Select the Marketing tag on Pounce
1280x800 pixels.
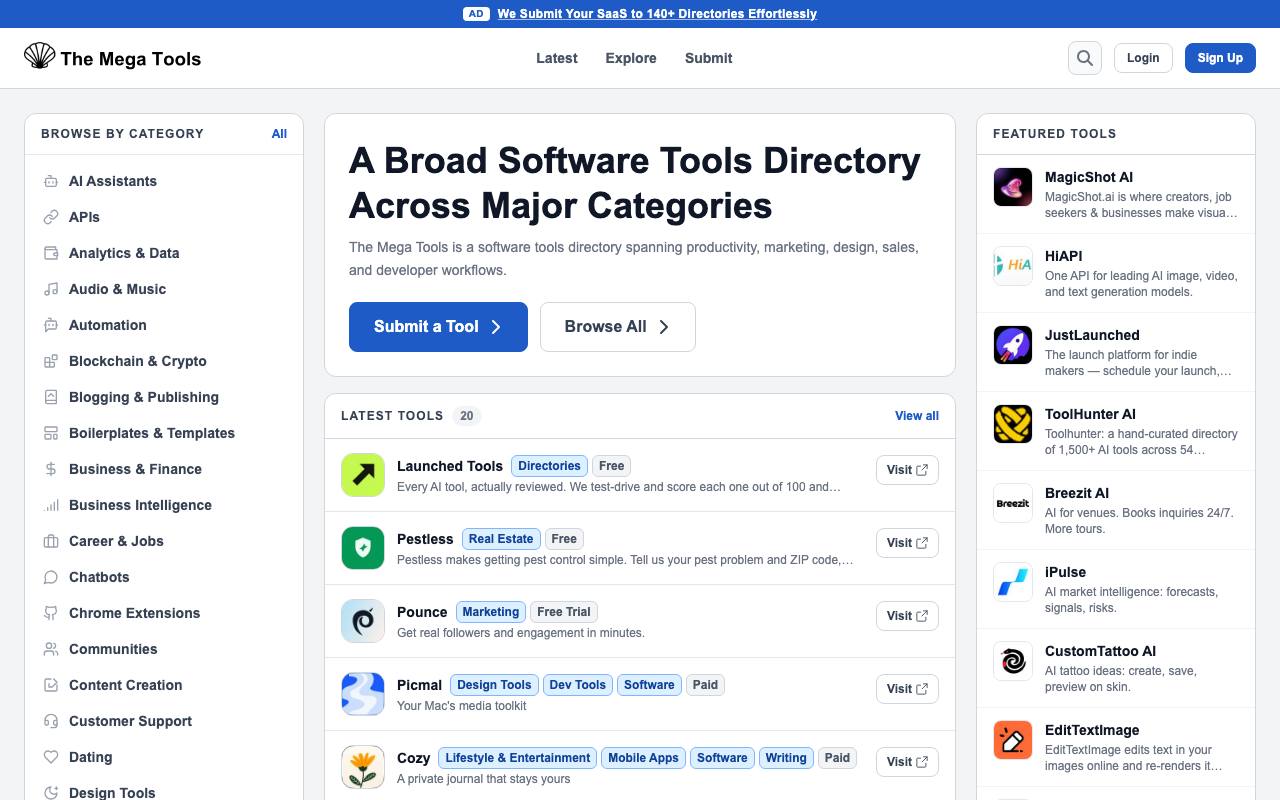tap(490, 612)
